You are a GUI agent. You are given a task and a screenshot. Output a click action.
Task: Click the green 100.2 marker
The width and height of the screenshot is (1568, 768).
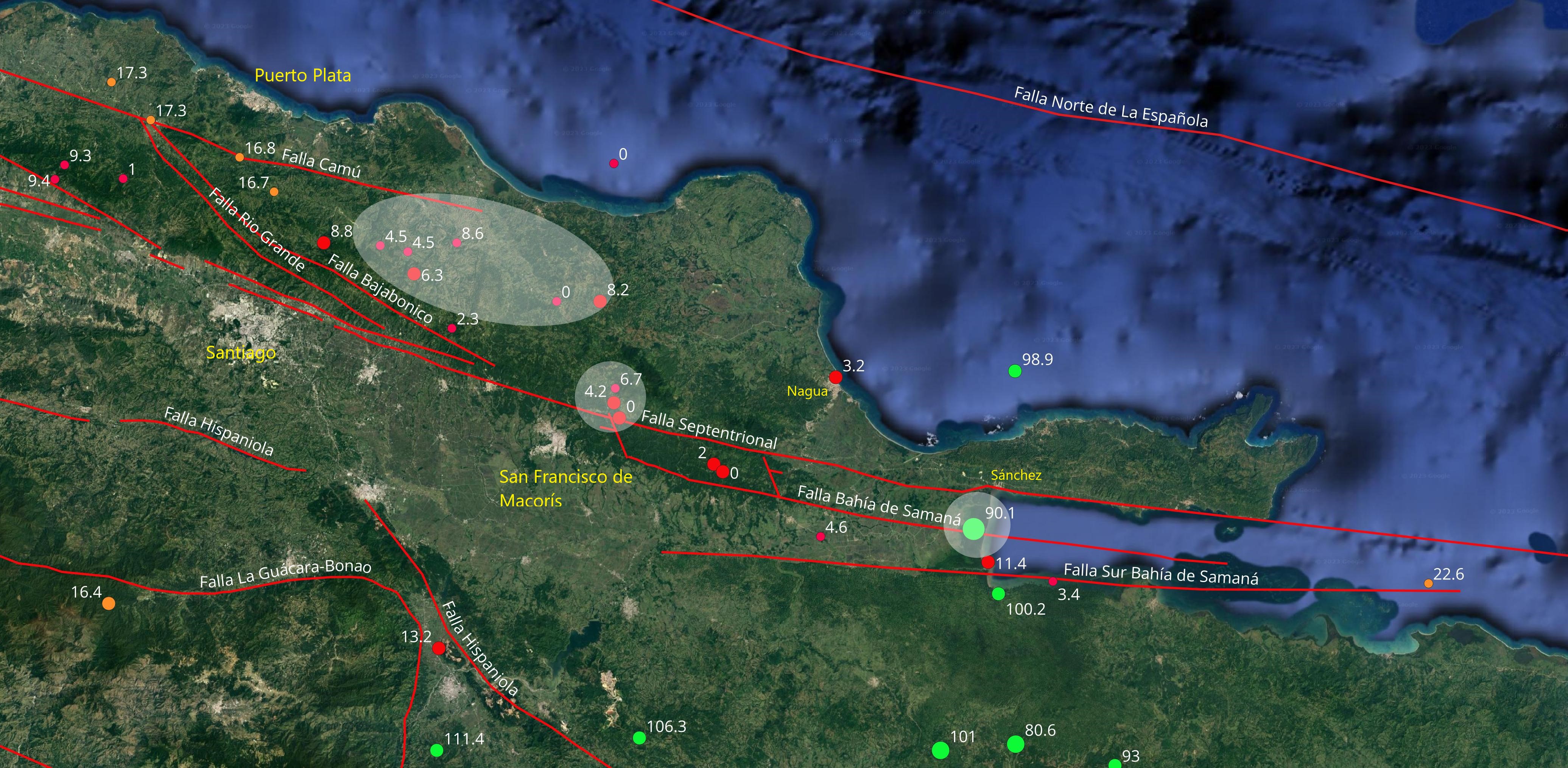(x=998, y=593)
